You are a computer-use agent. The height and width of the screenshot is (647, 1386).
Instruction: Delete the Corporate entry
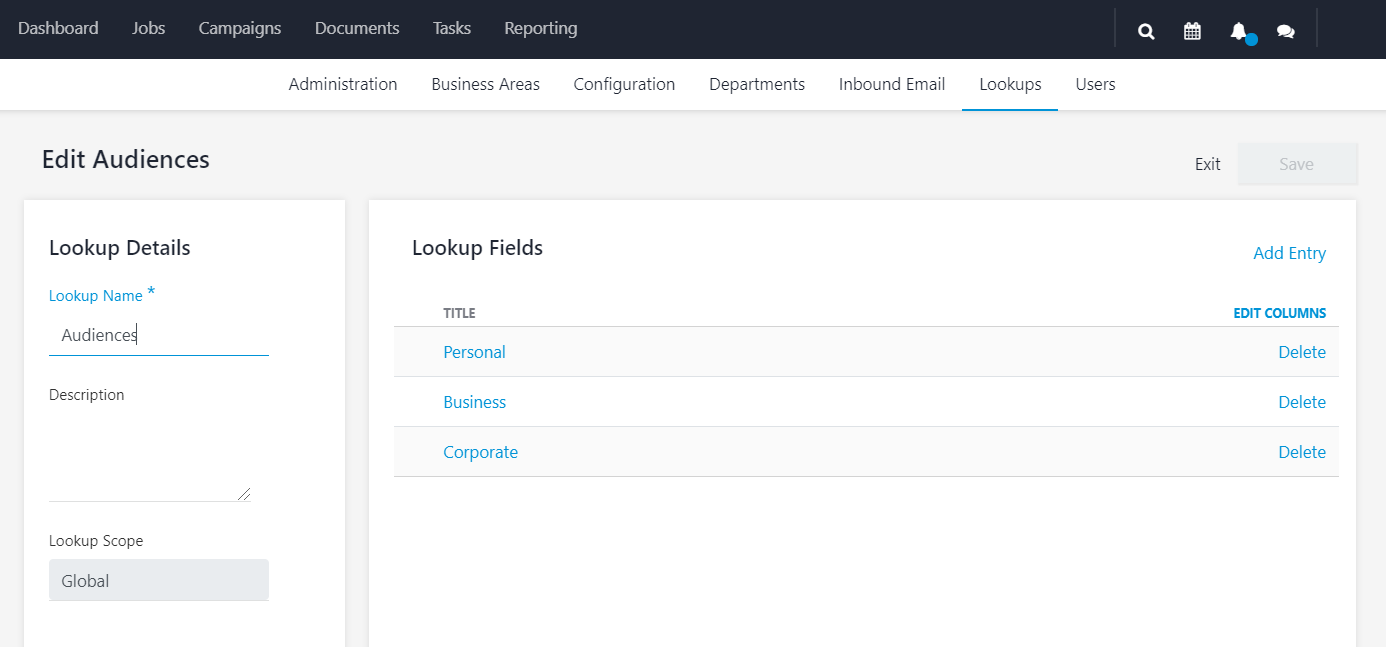click(x=1302, y=452)
